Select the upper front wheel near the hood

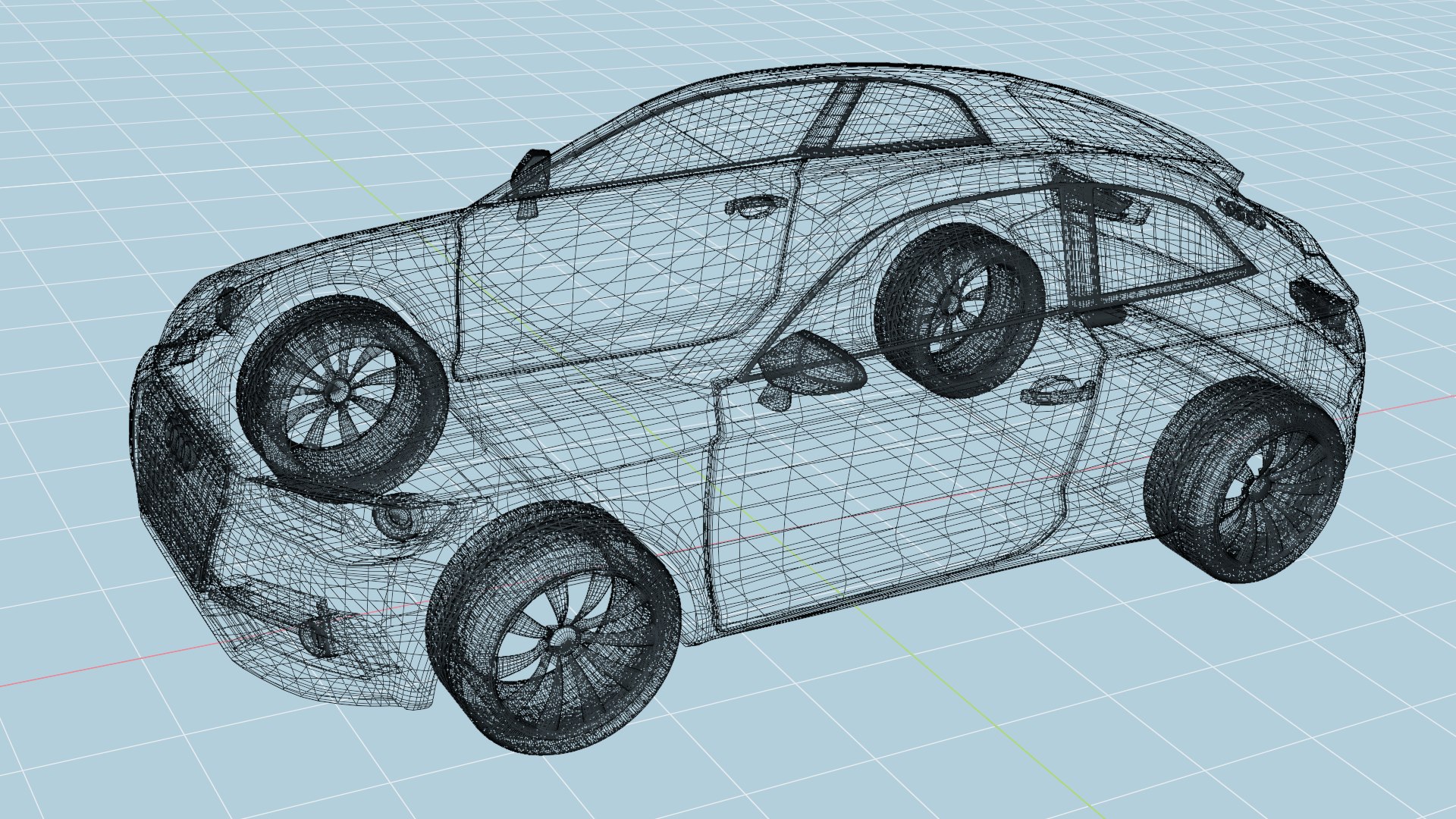click(342, 394)
